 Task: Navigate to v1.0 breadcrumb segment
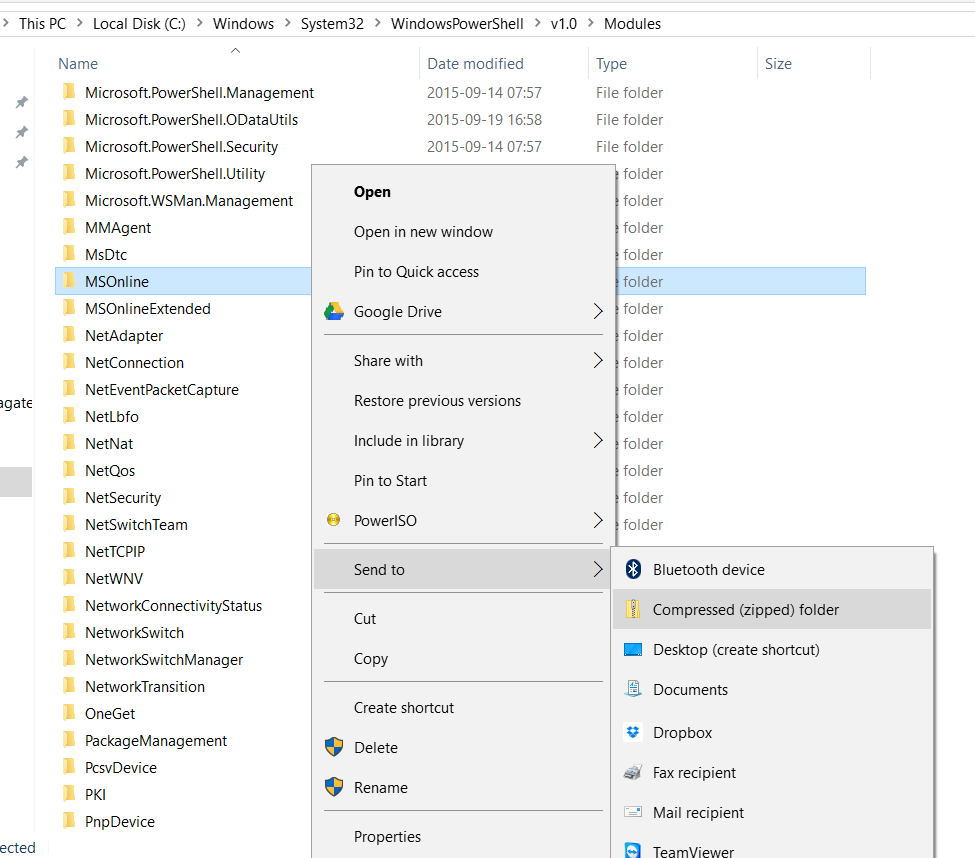pos(564,24)
